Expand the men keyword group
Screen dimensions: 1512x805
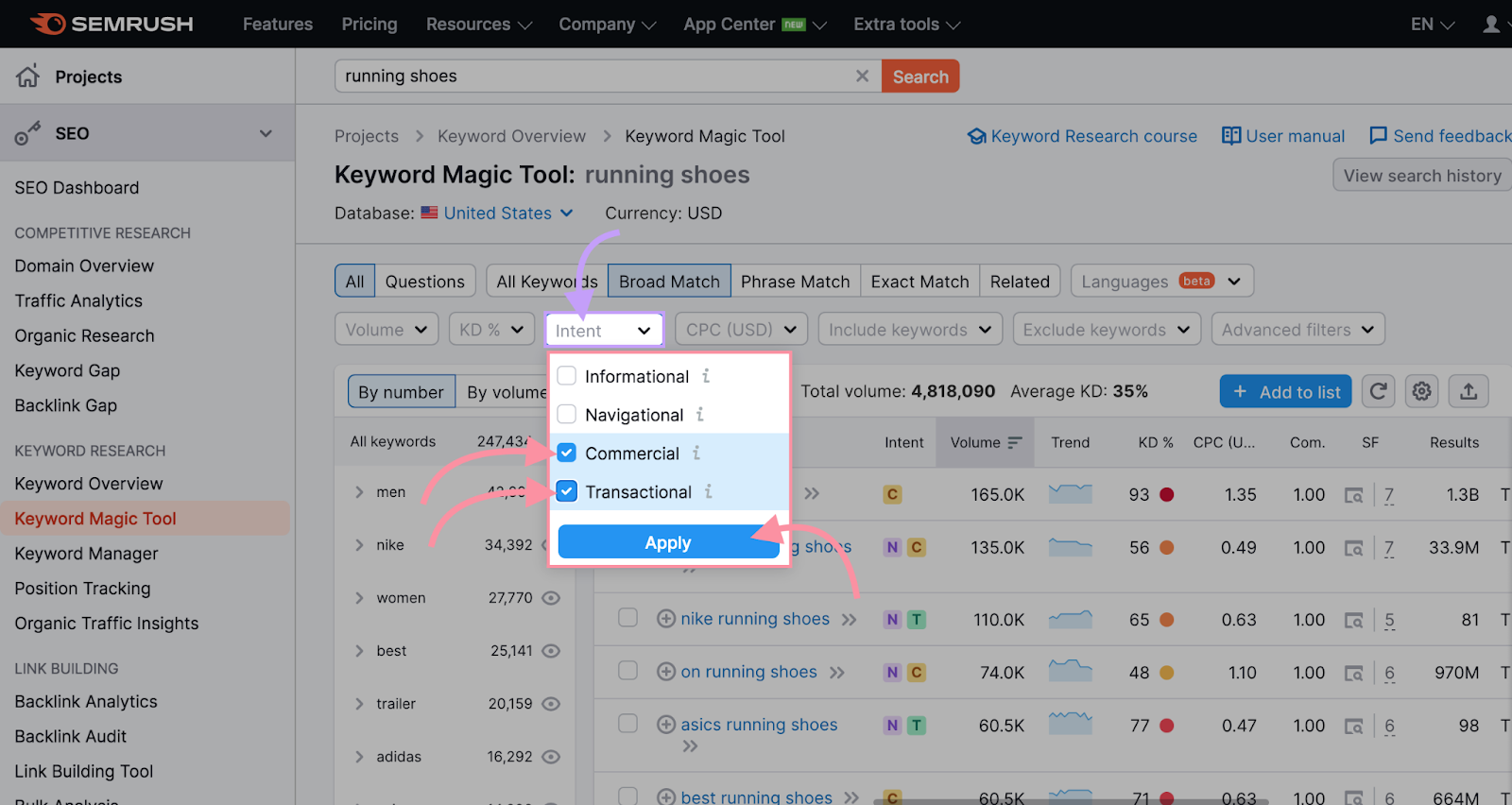pyautogui.click(x=359, y=492)
